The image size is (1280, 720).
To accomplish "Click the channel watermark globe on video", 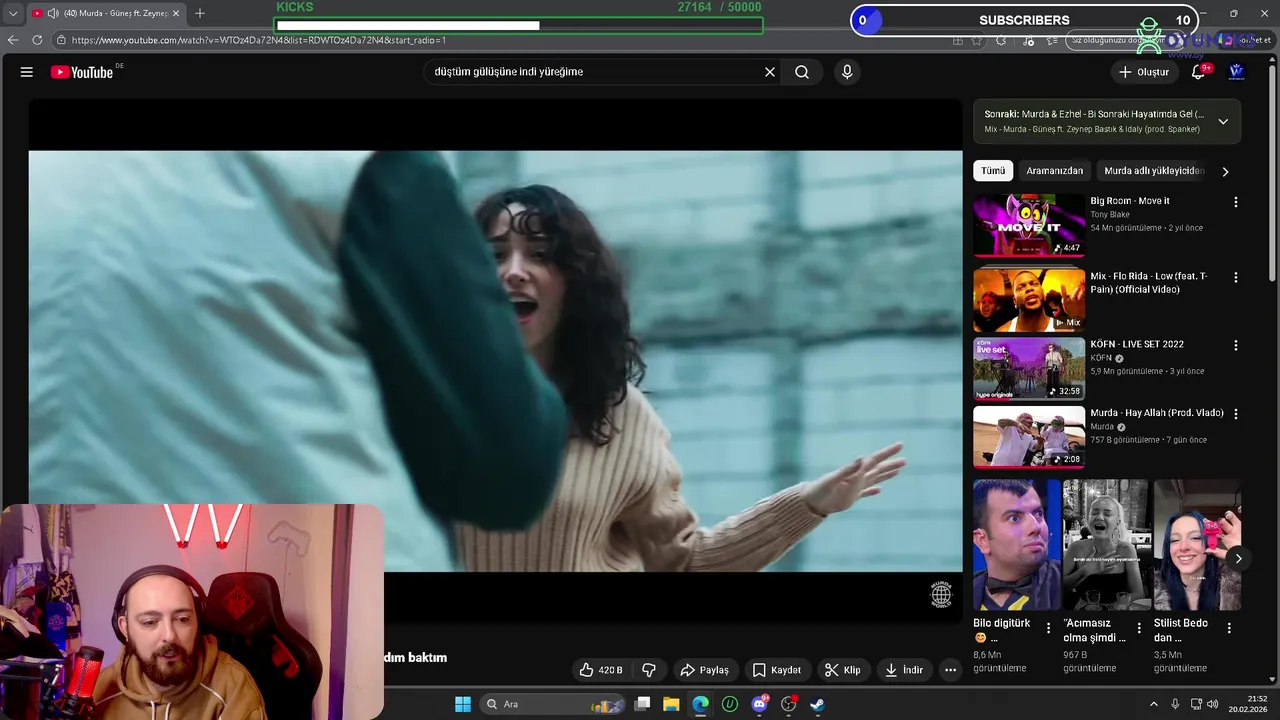I will point(941,595).
